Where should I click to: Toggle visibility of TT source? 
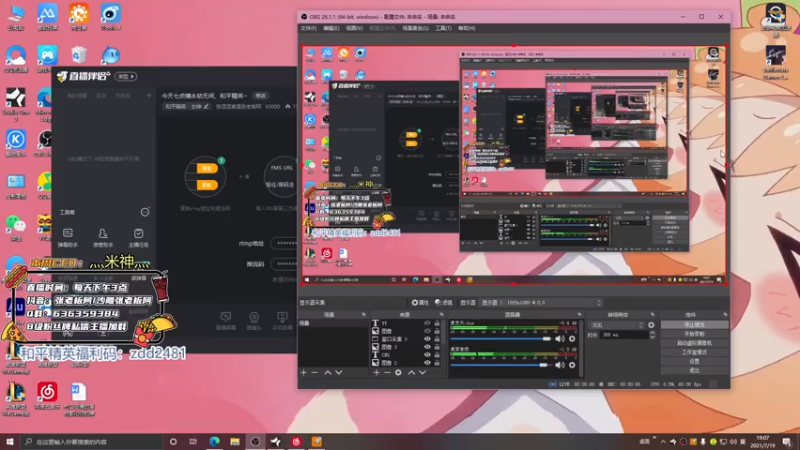(427, 323)
